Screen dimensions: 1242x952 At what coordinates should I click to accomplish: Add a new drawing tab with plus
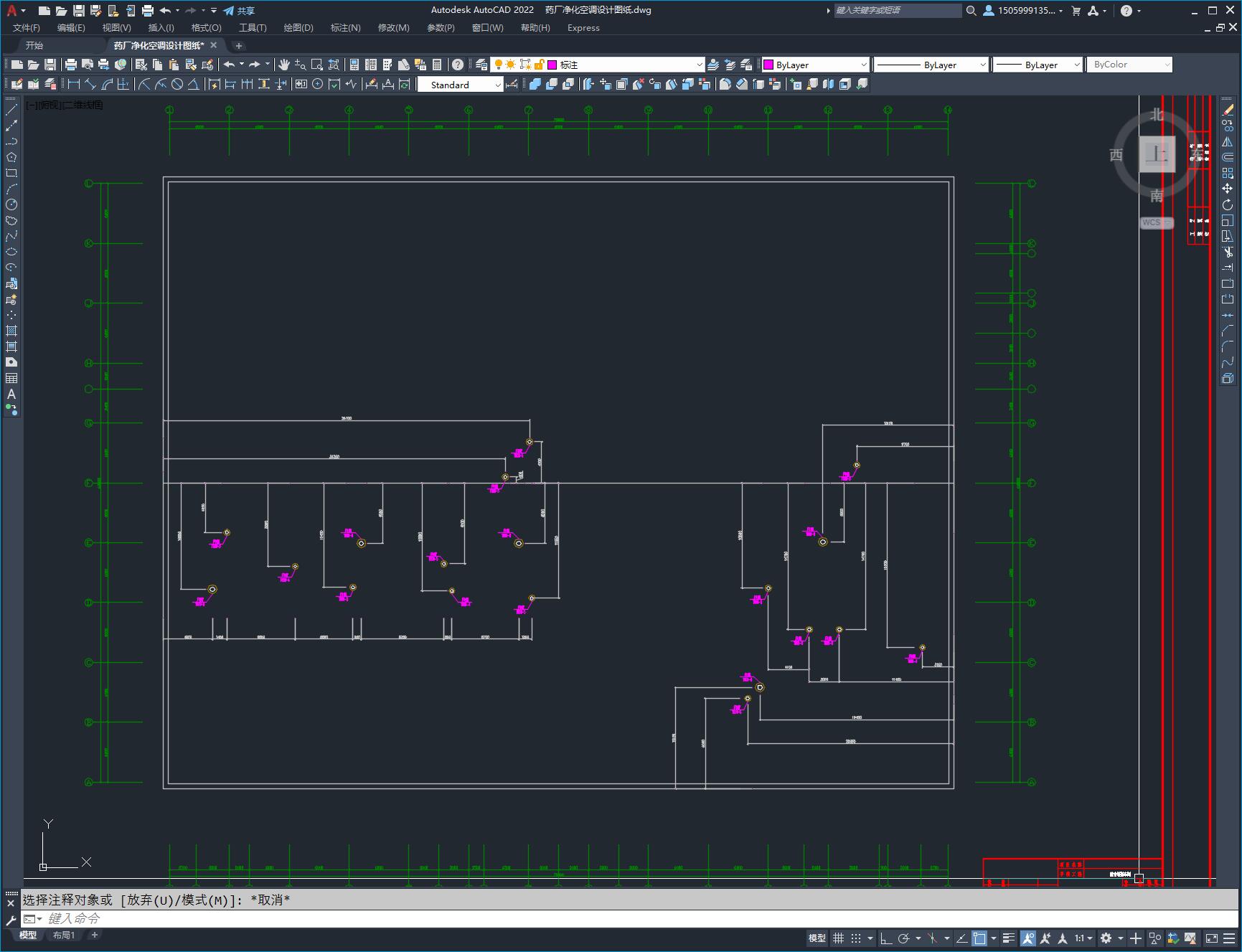coord(239,45)
